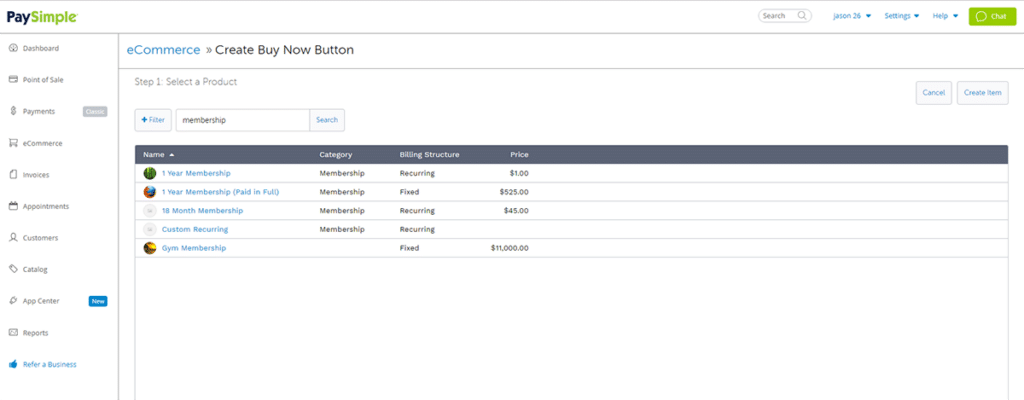Click the Refer a Business thumbs-up icon
This screenshot has height=400, width=1024.
13,364
